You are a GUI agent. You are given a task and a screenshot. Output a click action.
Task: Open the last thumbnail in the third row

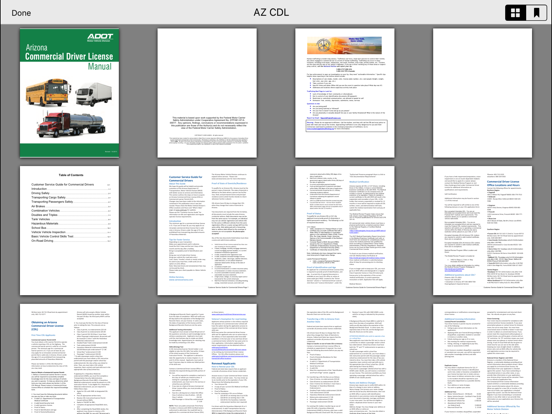pos(482,359)
